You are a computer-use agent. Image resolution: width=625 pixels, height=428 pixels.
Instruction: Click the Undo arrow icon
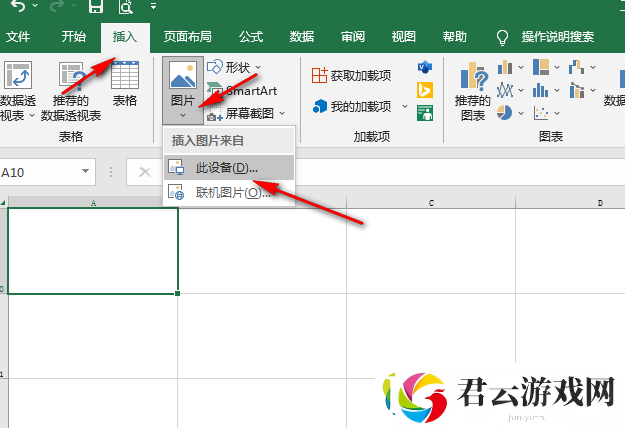tap(18, 6)
